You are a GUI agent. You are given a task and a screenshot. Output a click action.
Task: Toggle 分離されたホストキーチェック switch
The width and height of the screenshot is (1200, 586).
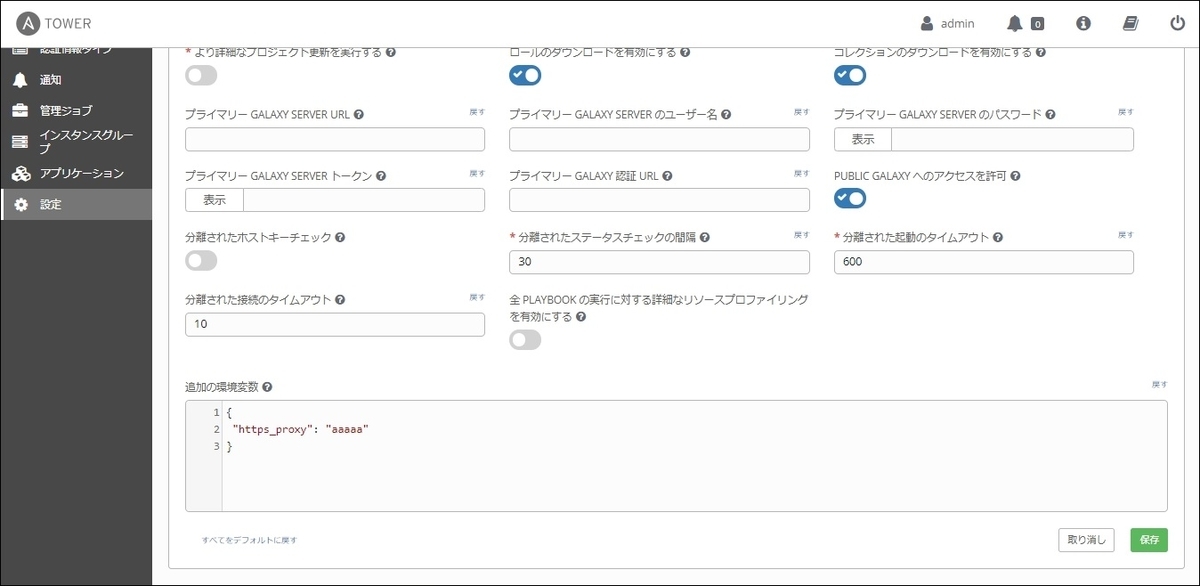201,261
